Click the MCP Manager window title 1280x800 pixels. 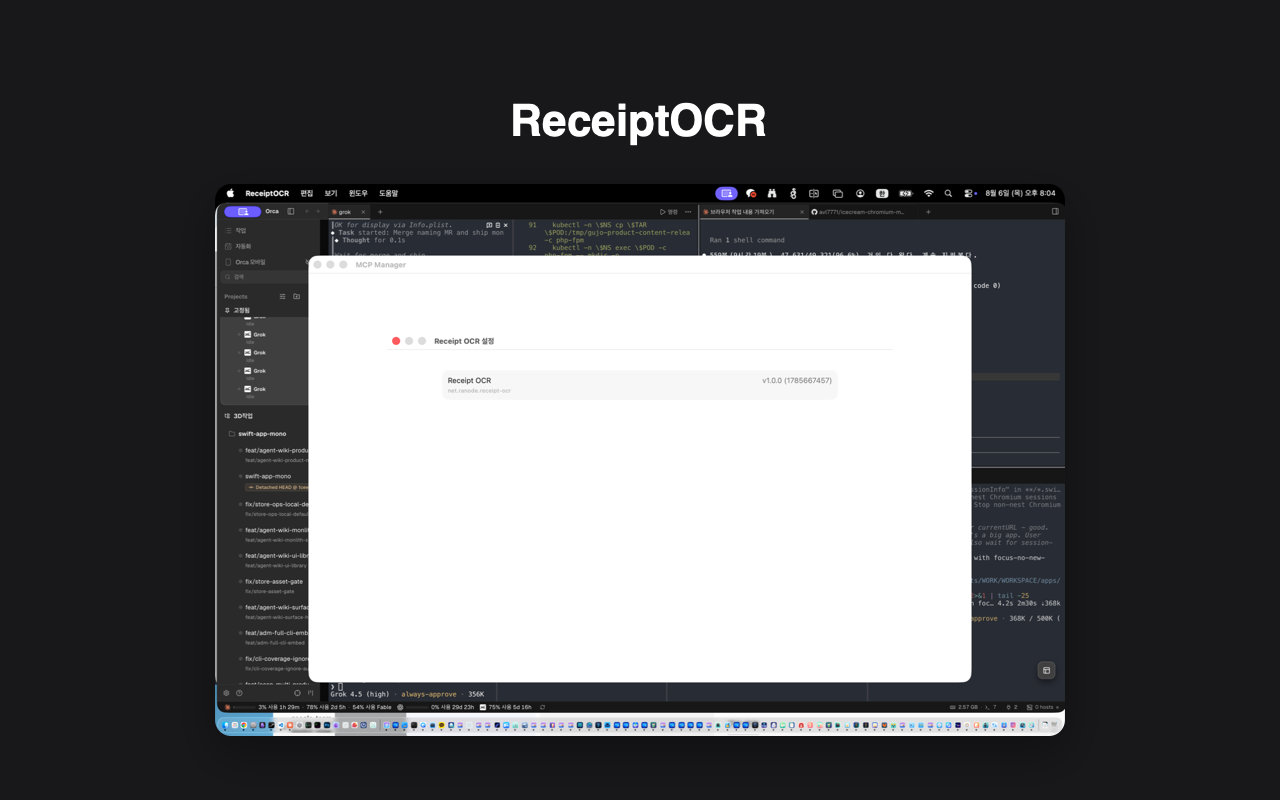381,265
